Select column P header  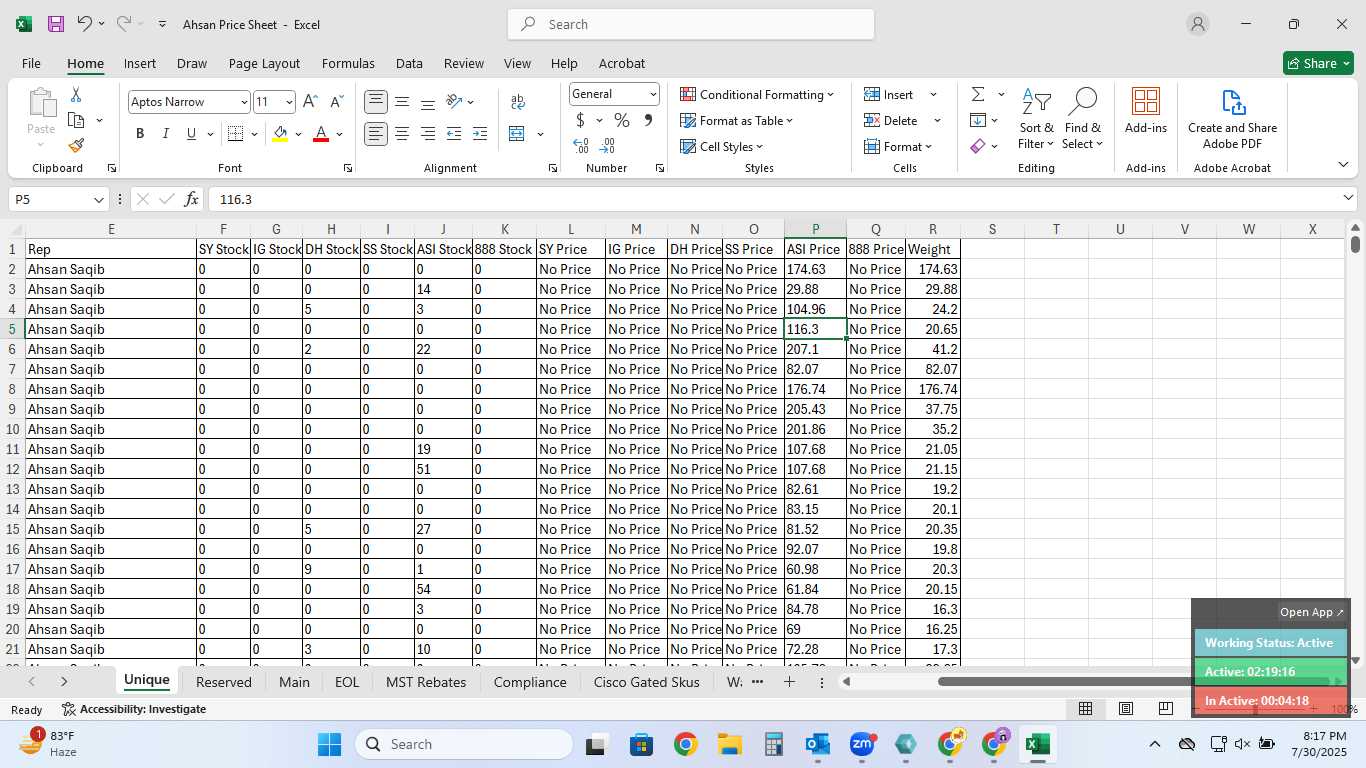click(x=815, y=229)
